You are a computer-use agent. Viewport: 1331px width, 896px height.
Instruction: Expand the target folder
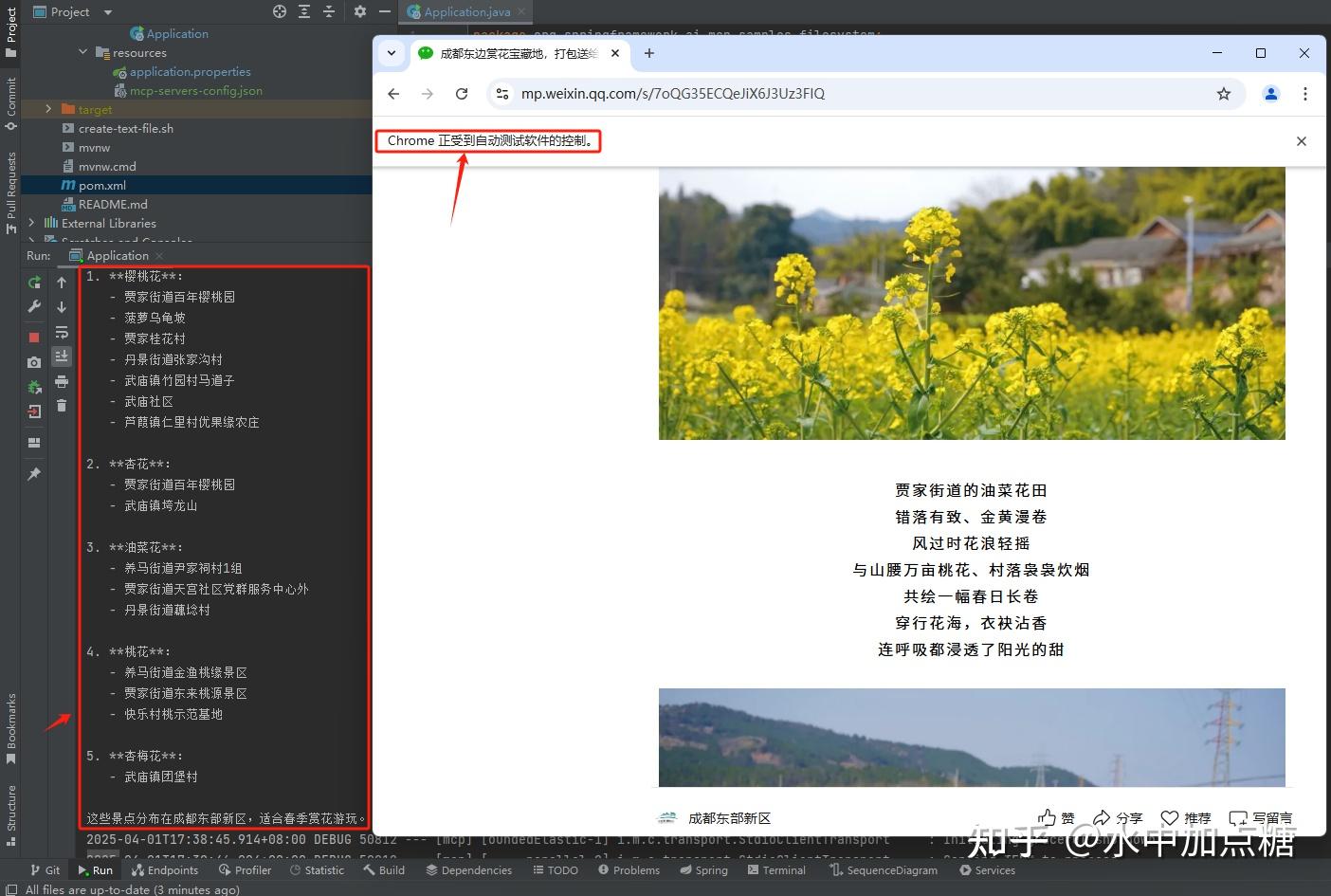click(x=48, y=109)
